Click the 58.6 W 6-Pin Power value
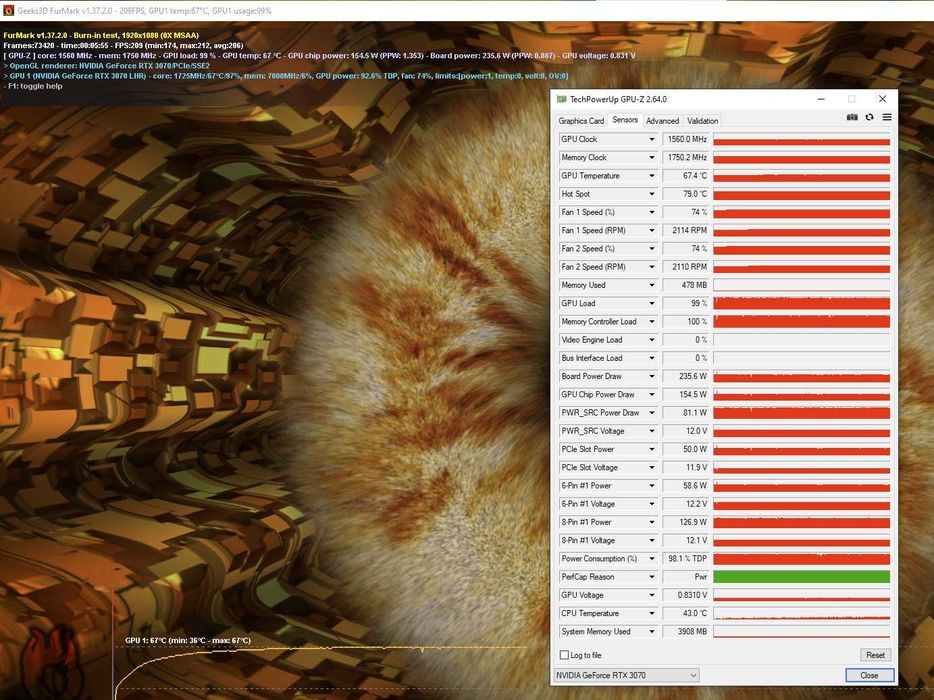 (x=686, y=486)
